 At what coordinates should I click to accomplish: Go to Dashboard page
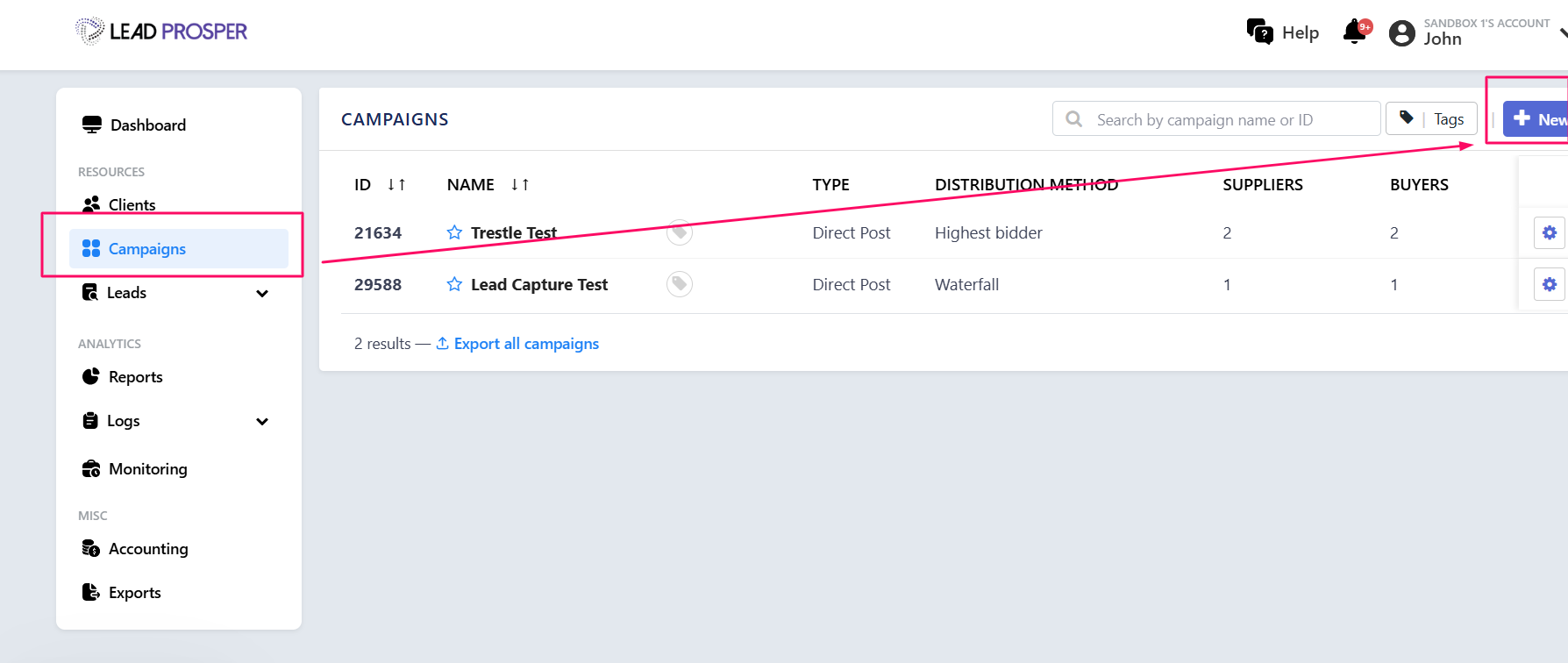pyautogui.click(x=148, y=125)
